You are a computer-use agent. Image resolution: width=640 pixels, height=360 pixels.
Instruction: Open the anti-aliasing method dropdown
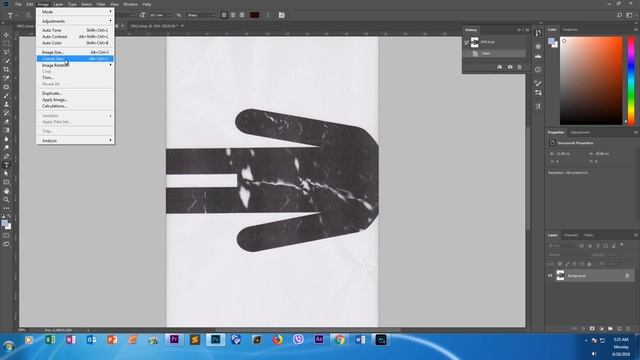coord(213,15)
